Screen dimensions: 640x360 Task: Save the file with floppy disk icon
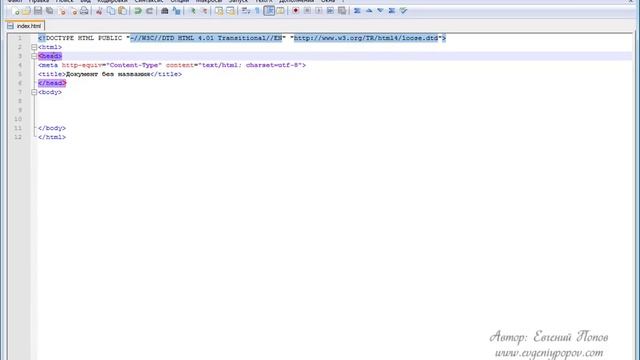[38, 11]
